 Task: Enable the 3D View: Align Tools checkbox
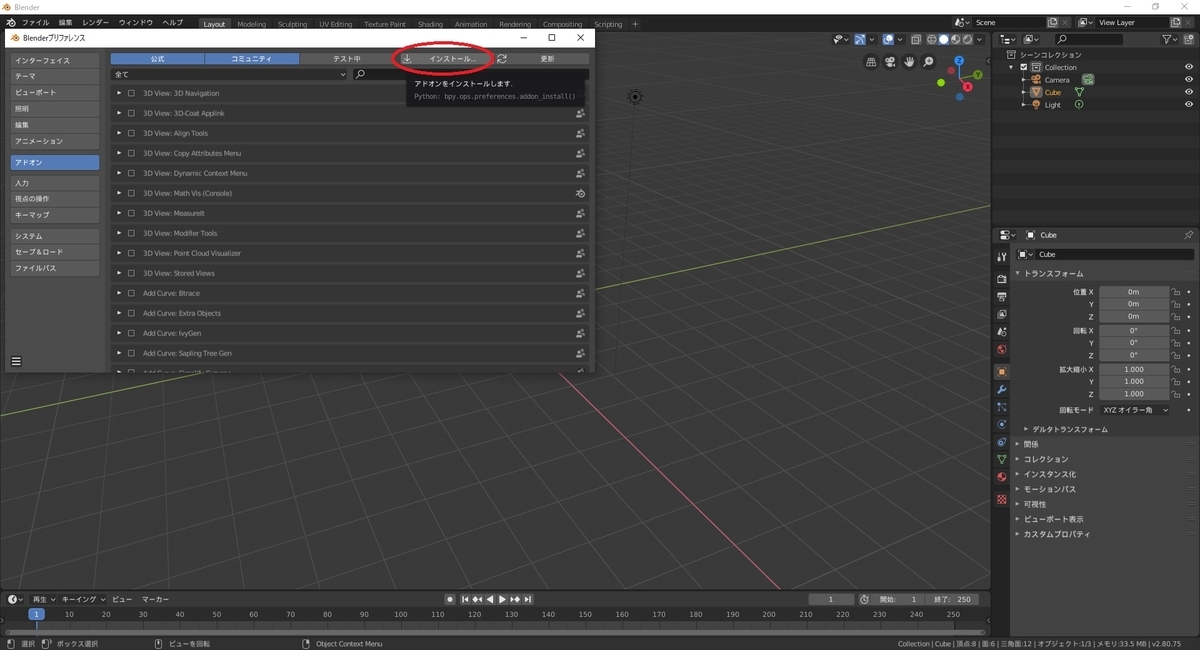[131, 133]
